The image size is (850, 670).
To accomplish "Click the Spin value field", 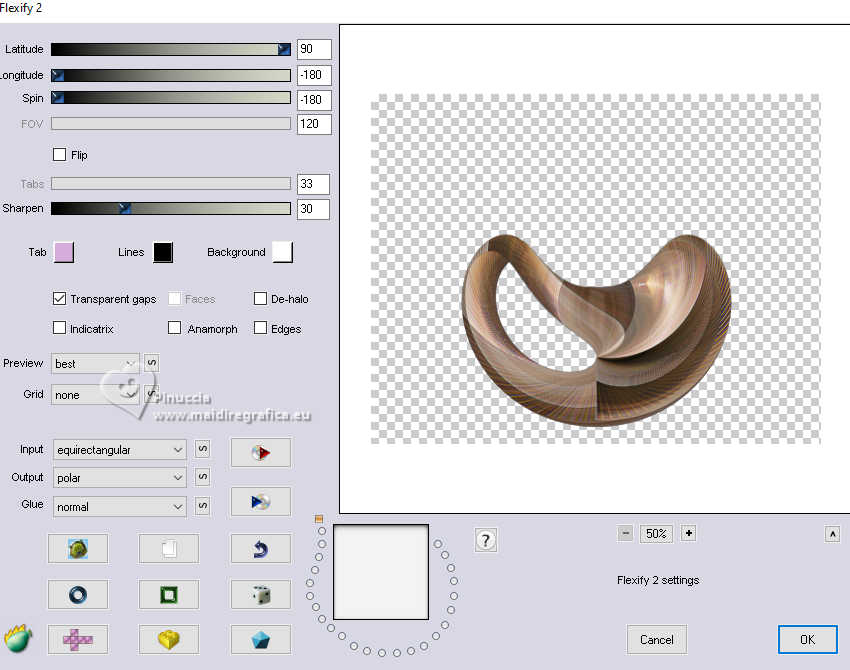I will (314, 100).
